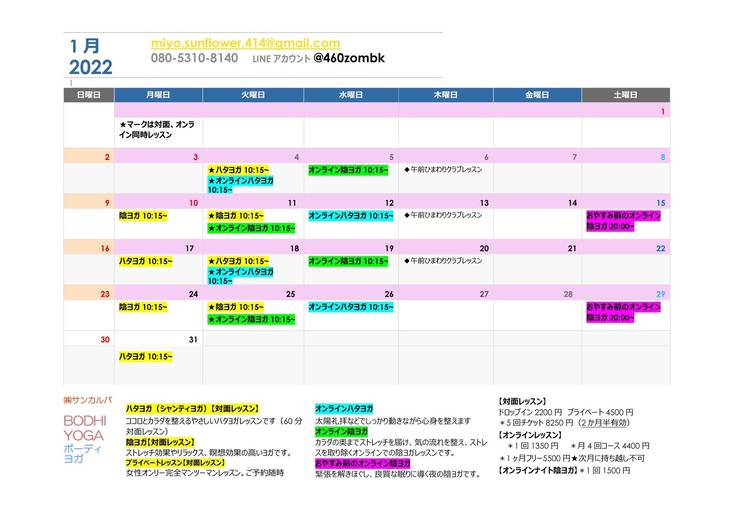Open the January 10 陰ヨガ 10:15 event
This screenshot has height=530, width=750.
[143, 216]
